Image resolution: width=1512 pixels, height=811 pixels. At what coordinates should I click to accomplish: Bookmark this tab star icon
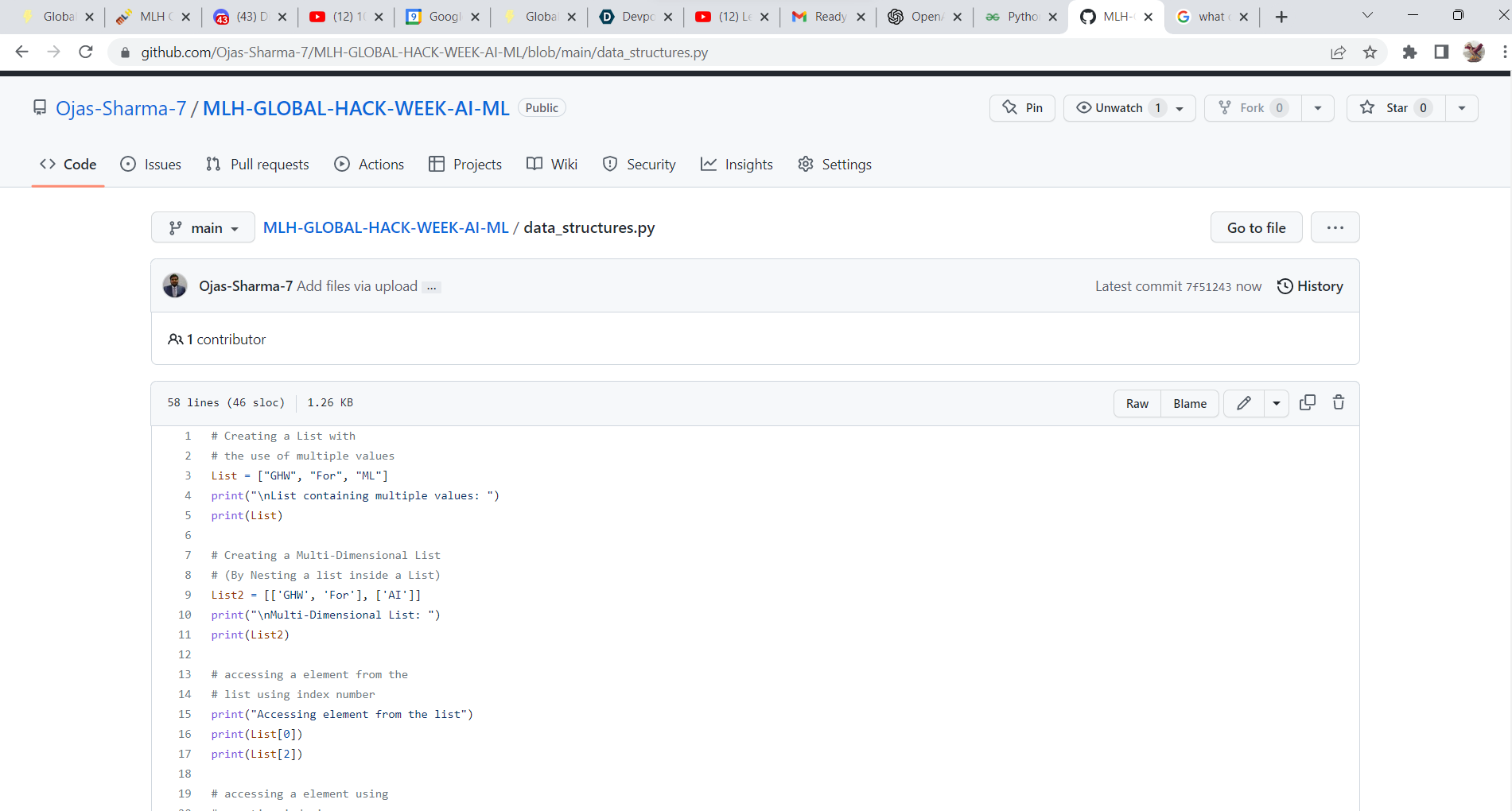[x=1370, y=52]
